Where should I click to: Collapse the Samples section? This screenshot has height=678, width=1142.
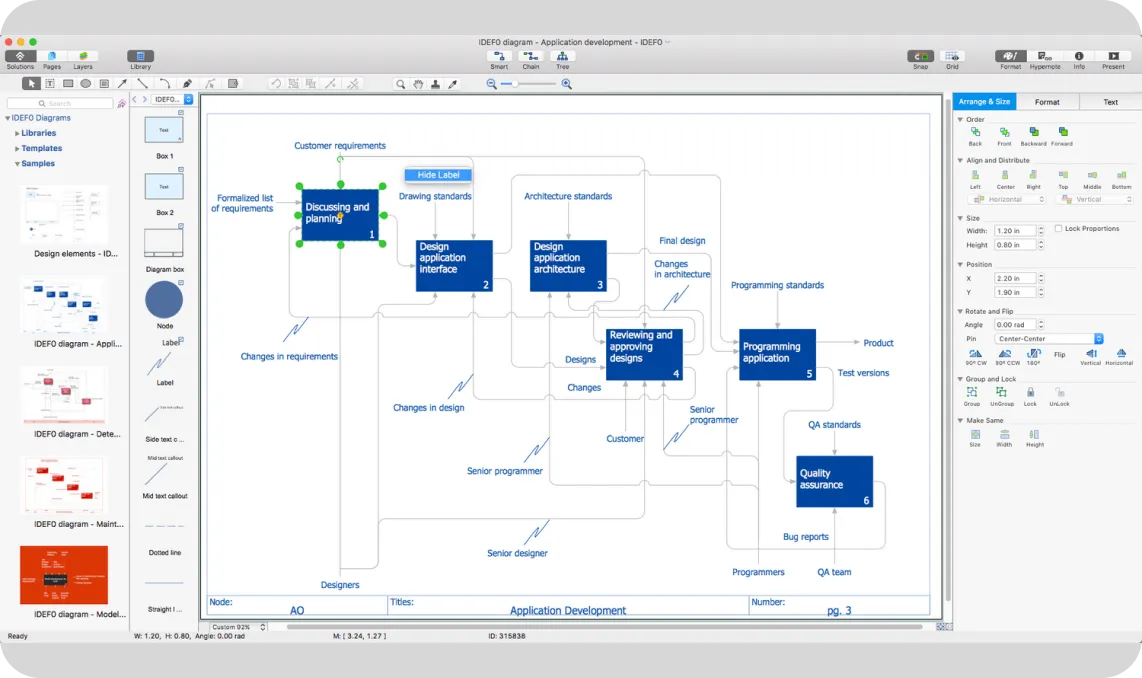click(17, 164)
